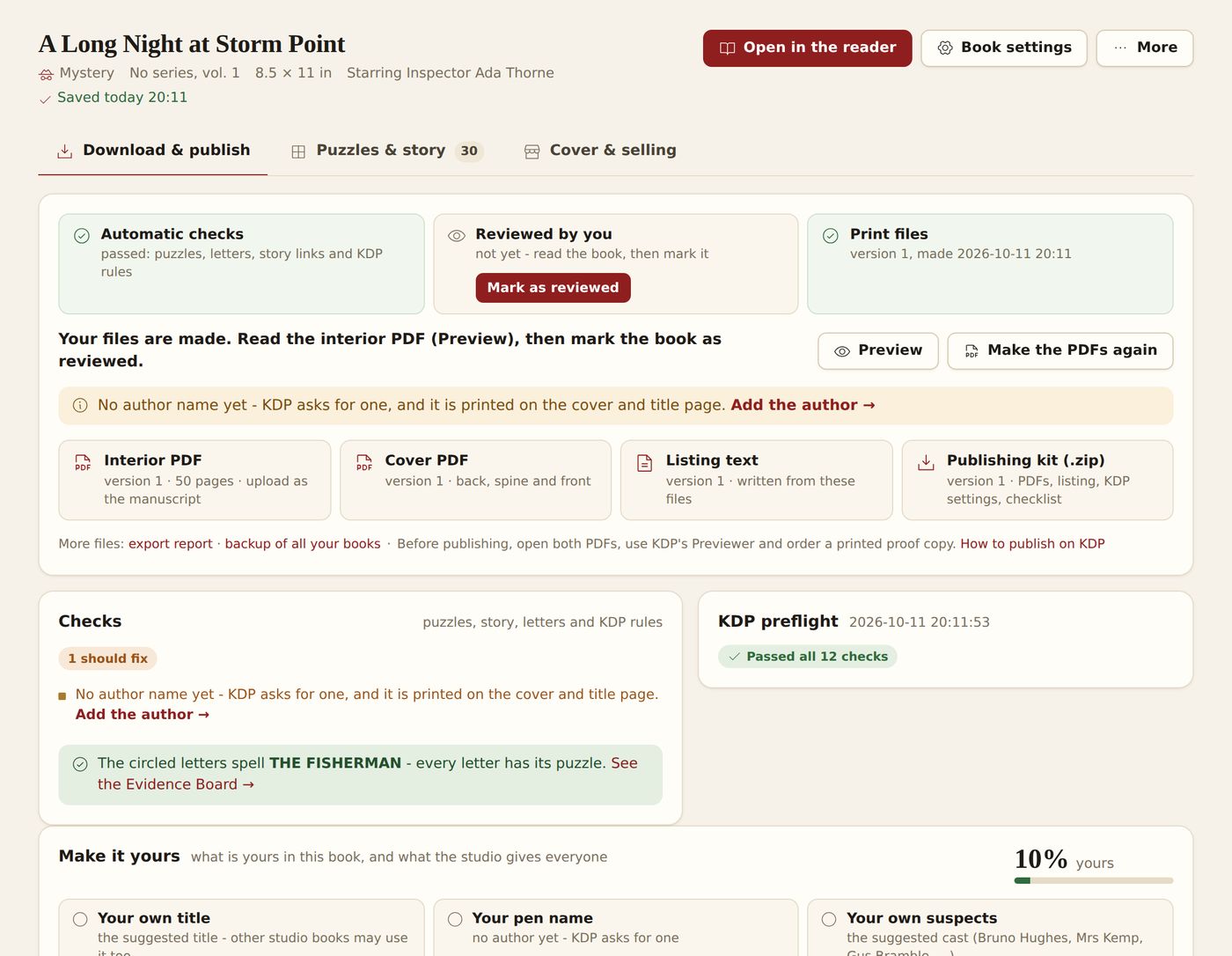
Task: Click the Mystery genre detective icon
Action: pos(46,74)
